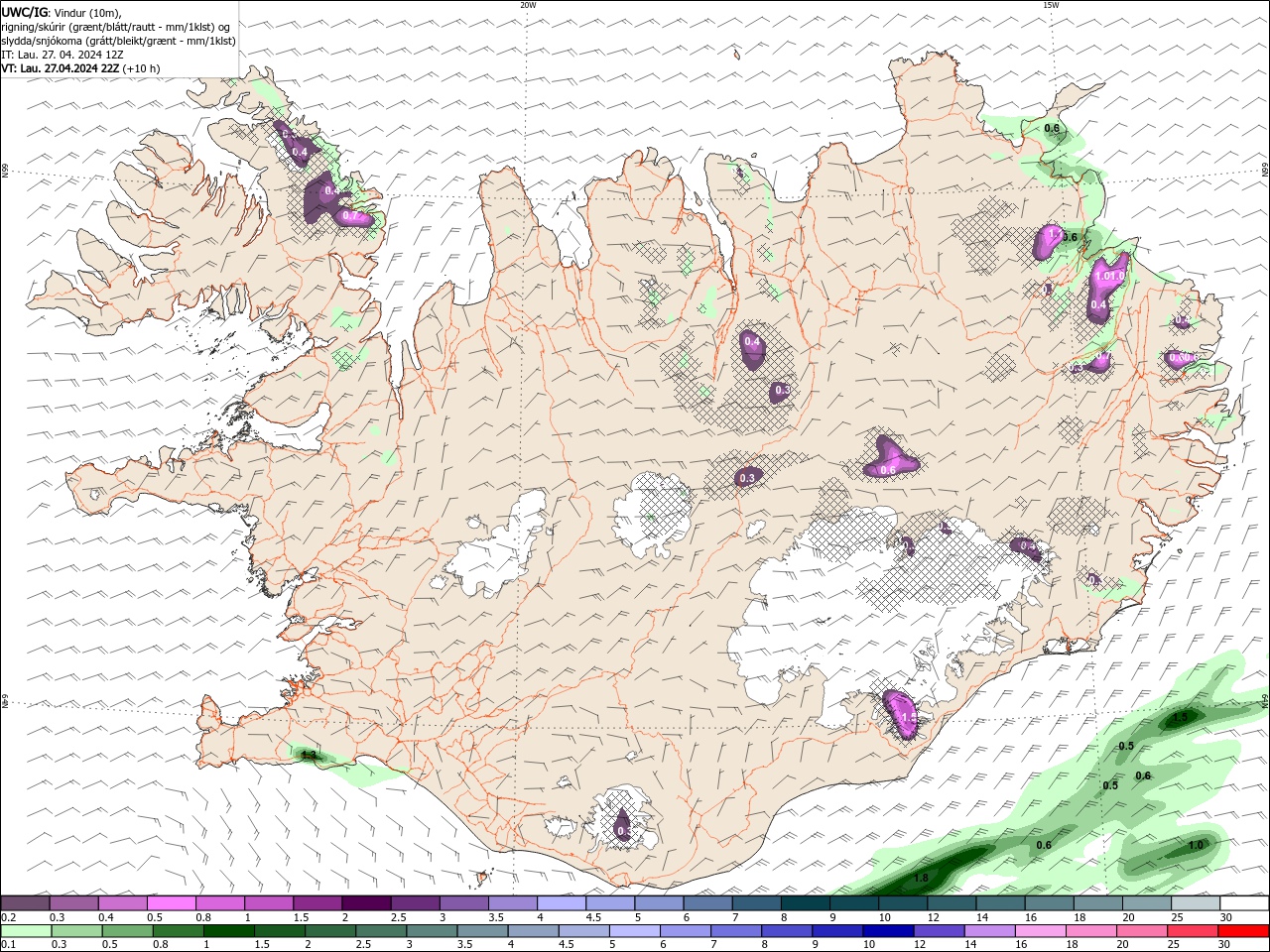Image resolution: width=1270 pixels, height=952 pixels.
Task: Click the 'IT: Lau. 27. 04. 2024 12Z' line
Action: [x=63, y=55]
